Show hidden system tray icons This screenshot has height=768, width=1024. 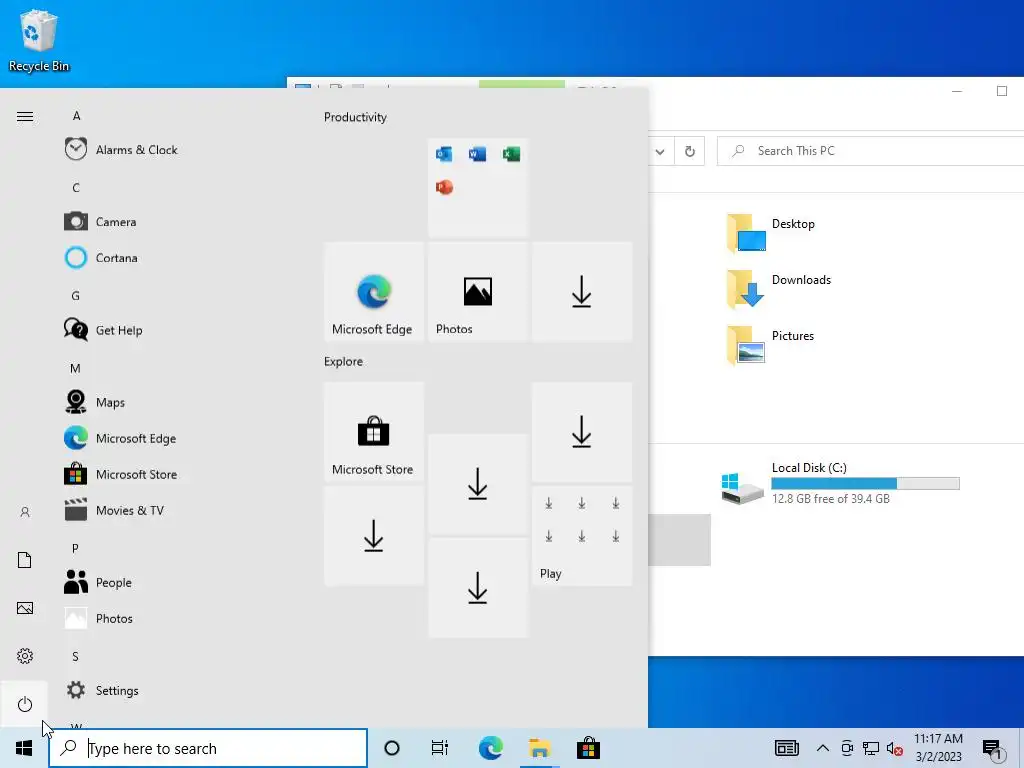823,748
